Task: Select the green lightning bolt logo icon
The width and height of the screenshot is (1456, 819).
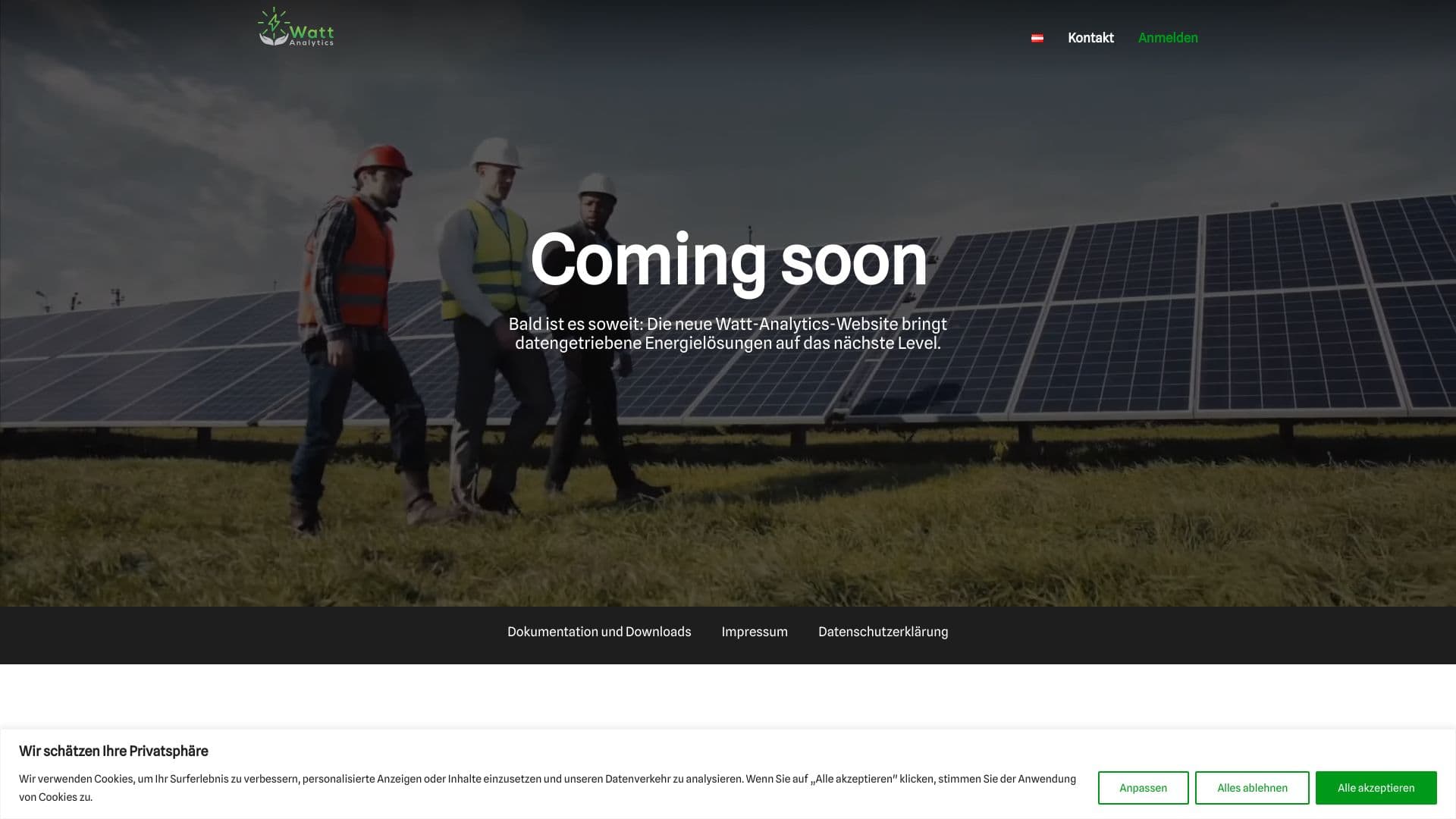Action: click(273, 21)
